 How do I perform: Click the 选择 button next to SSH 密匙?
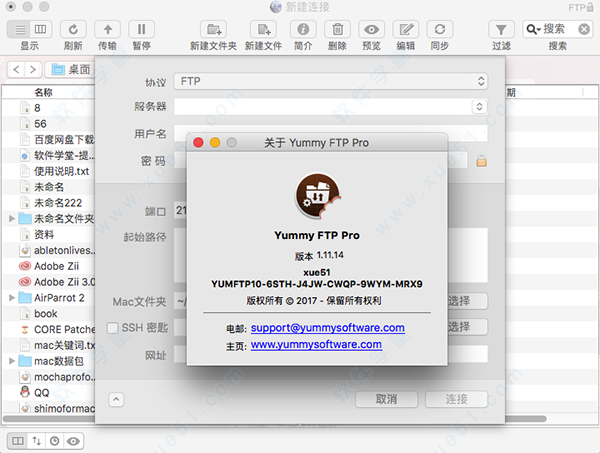(x=468, y=327)
